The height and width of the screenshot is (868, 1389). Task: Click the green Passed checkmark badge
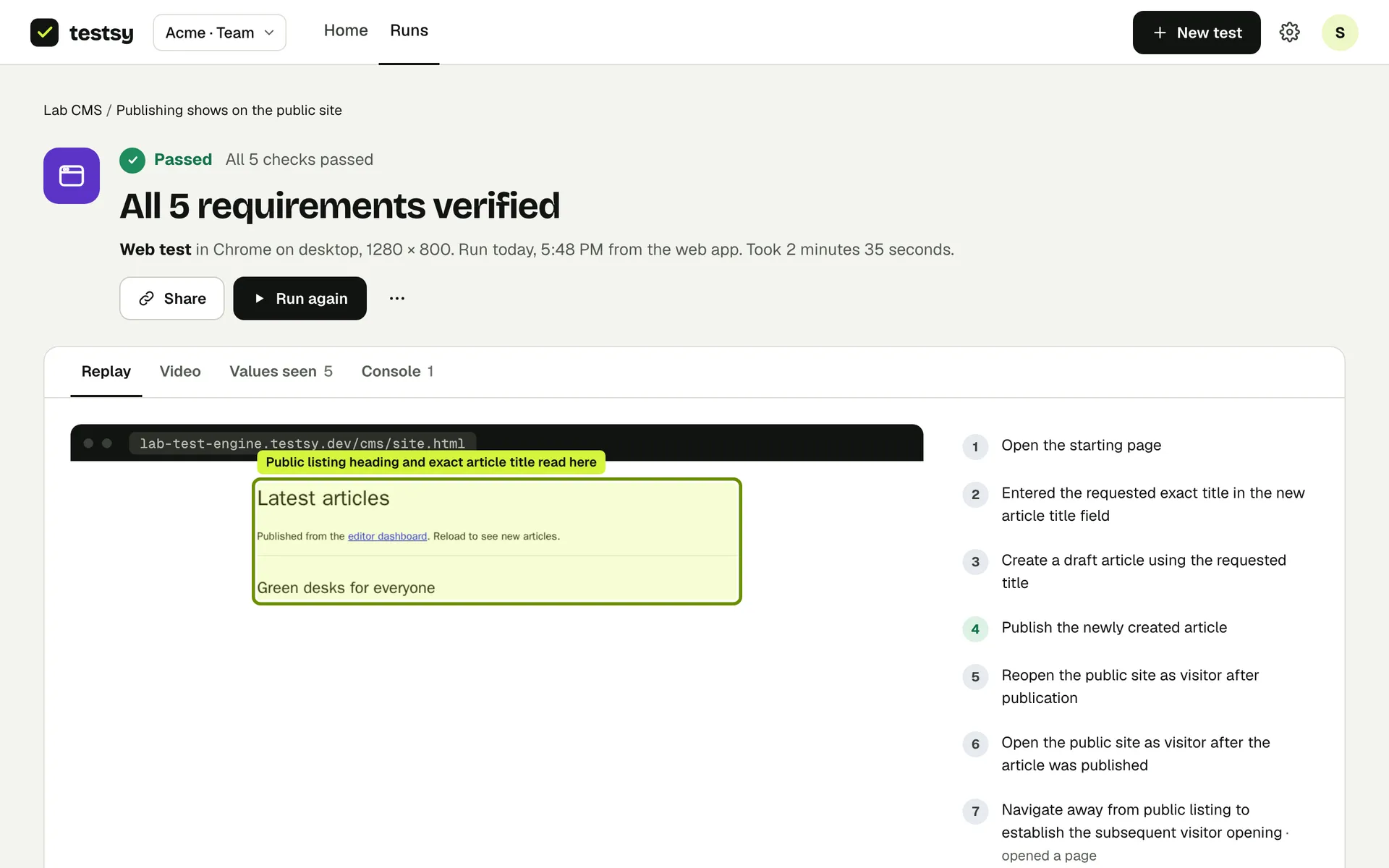pos(132,160)
